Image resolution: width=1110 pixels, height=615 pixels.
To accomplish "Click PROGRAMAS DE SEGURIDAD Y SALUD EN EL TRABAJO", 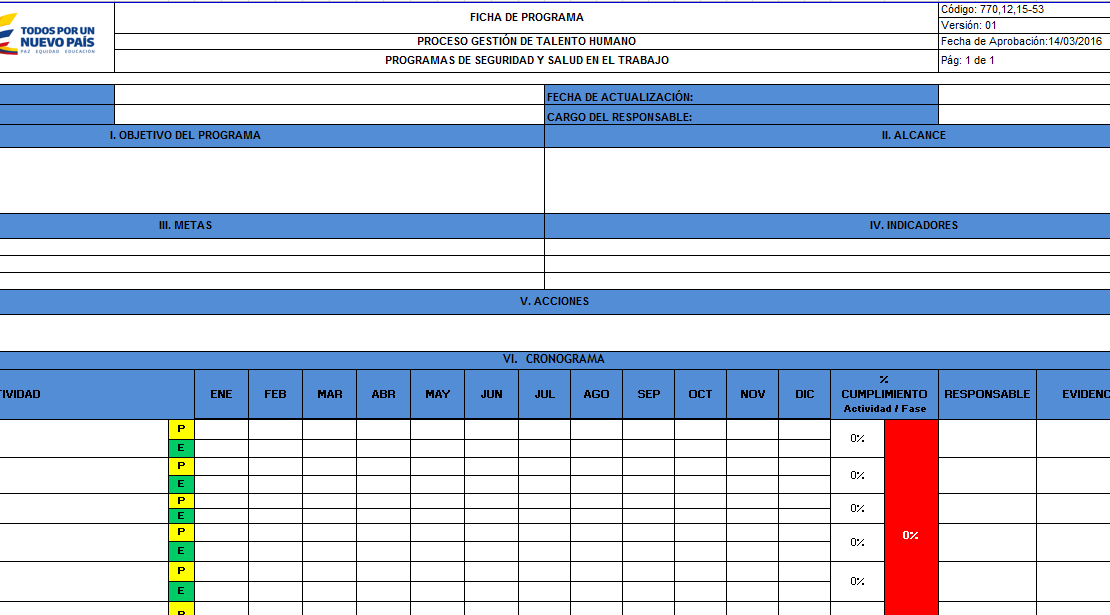I will (x=527, y=61).
